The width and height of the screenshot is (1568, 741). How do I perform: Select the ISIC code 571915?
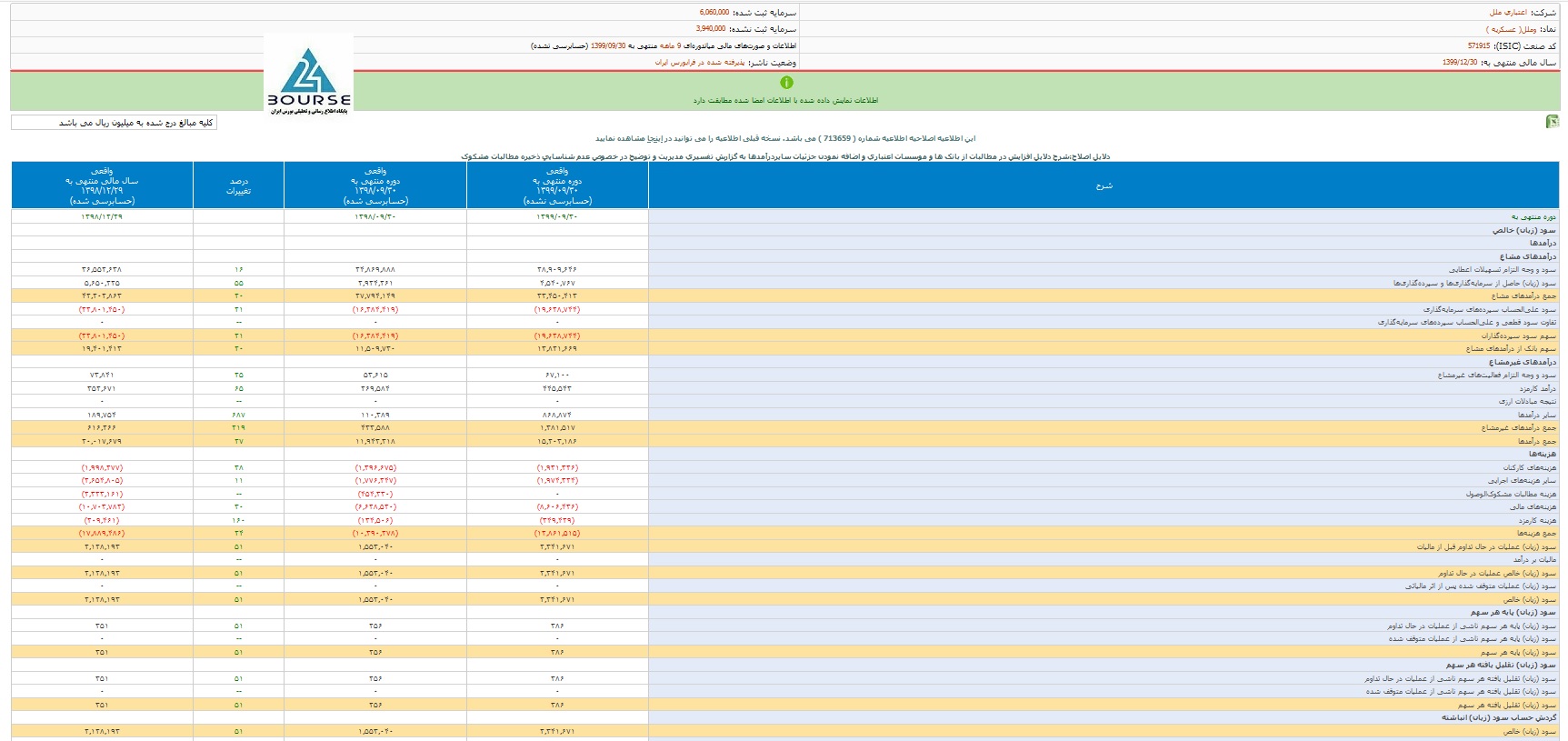click(1479, 46)
